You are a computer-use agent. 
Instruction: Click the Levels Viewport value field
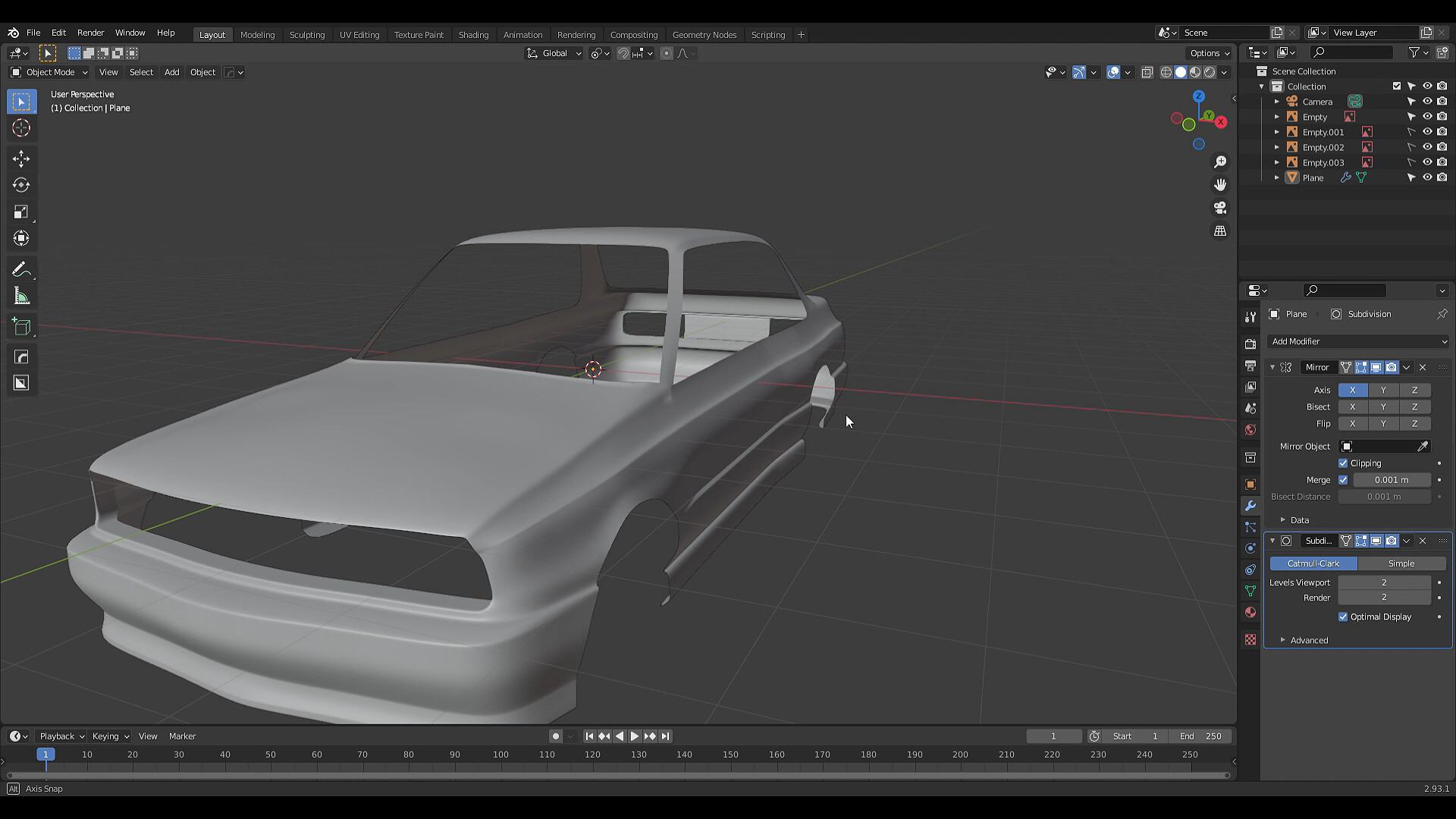click(x=1383, y=582)
